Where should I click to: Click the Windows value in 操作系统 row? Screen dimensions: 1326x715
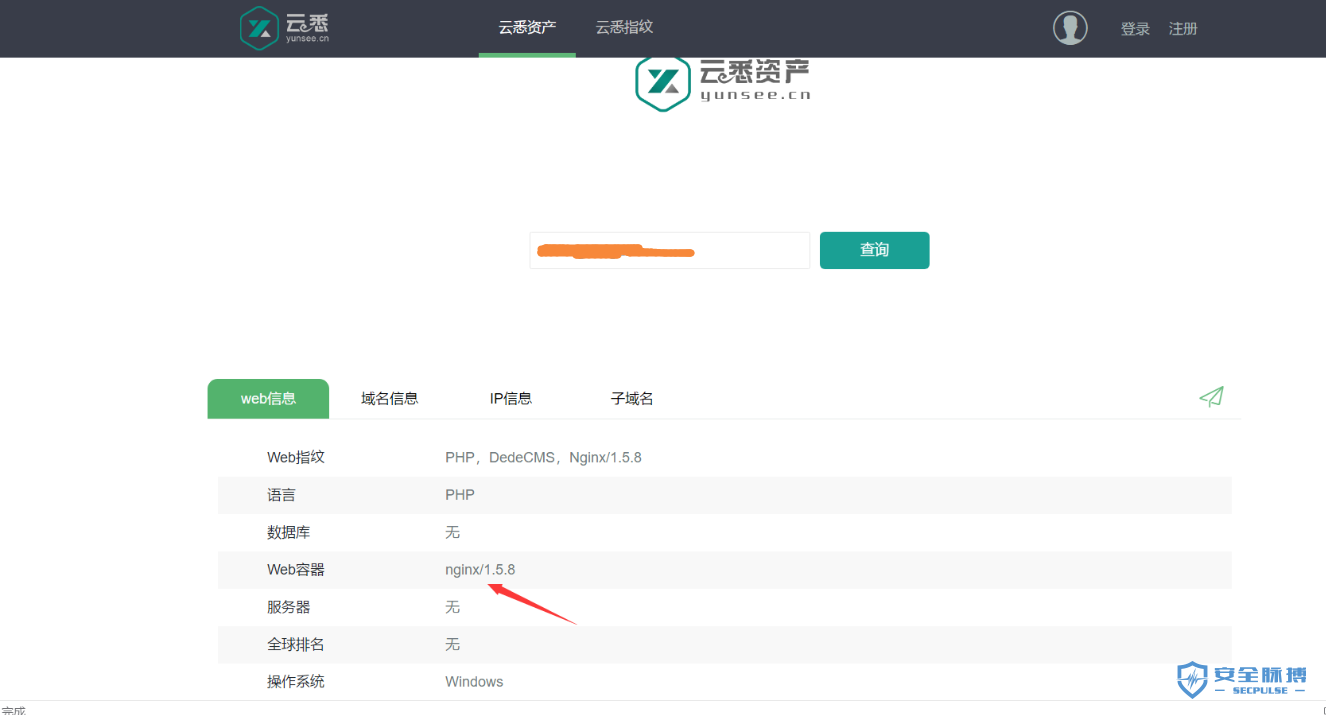(x=474, y=682)
